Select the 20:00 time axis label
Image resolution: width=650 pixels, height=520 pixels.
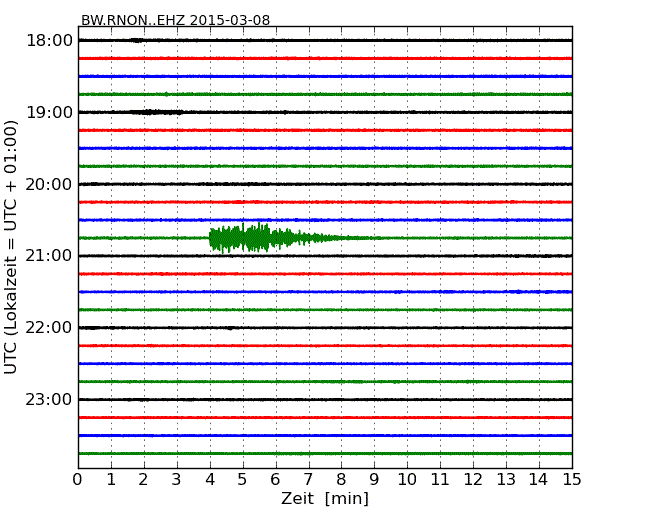click(49, 184)
